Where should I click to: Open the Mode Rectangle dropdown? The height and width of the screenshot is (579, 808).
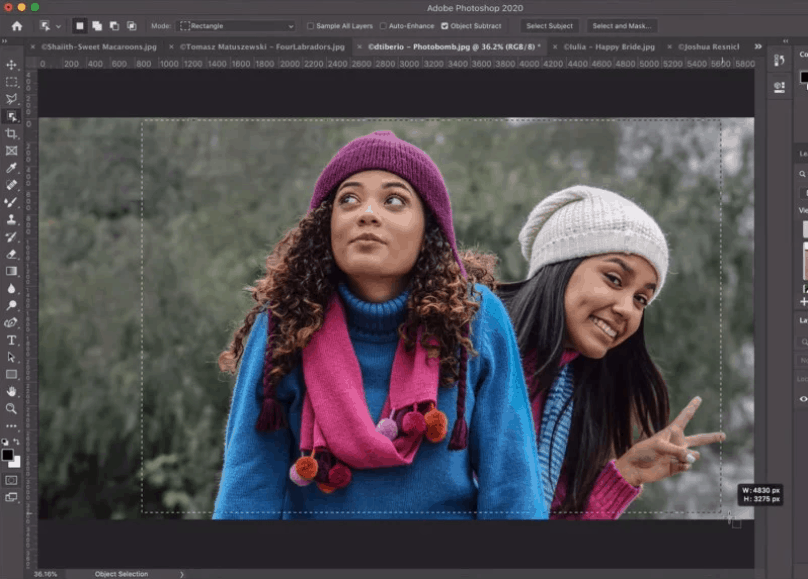tap(236, 26)
